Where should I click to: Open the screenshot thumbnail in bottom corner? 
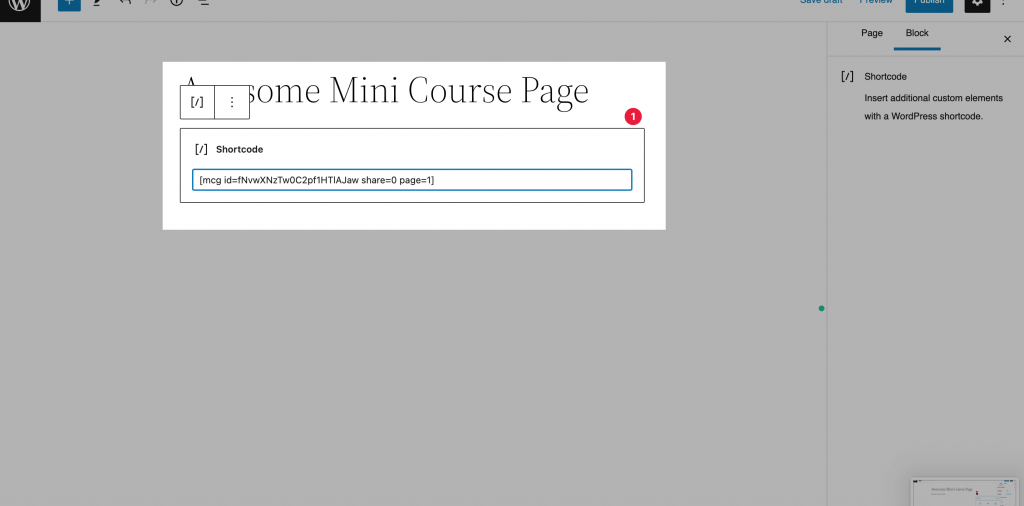pos(964,491)
